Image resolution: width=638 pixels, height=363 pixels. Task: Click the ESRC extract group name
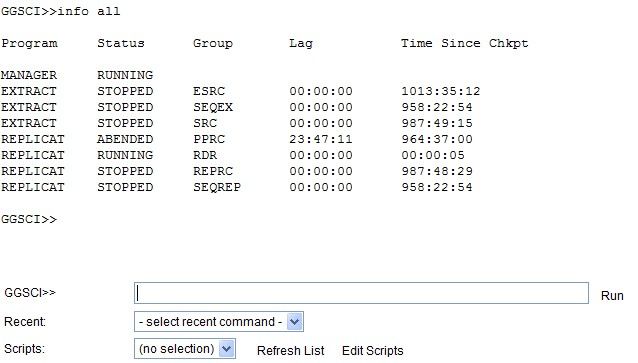[209, 91]
